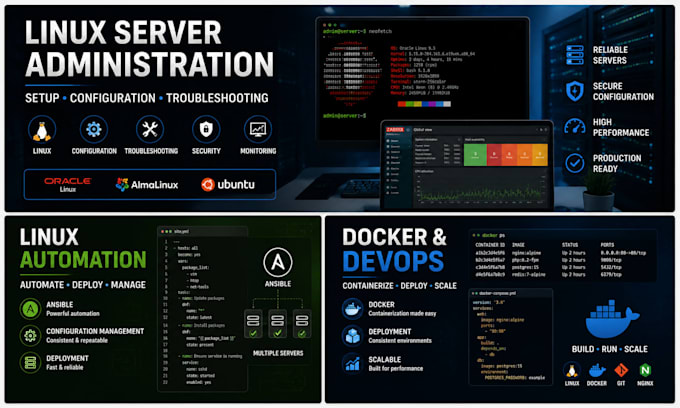Click the neofetch command in the terminal
The image size is (680, 408).
coord(381,32)
